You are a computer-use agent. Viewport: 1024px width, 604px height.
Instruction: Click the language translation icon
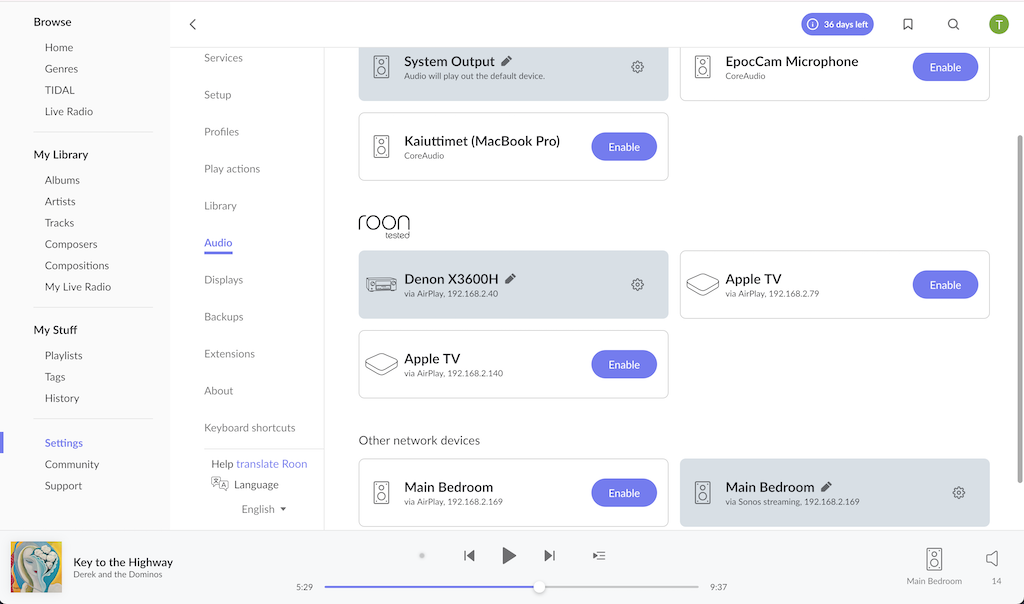219,483
